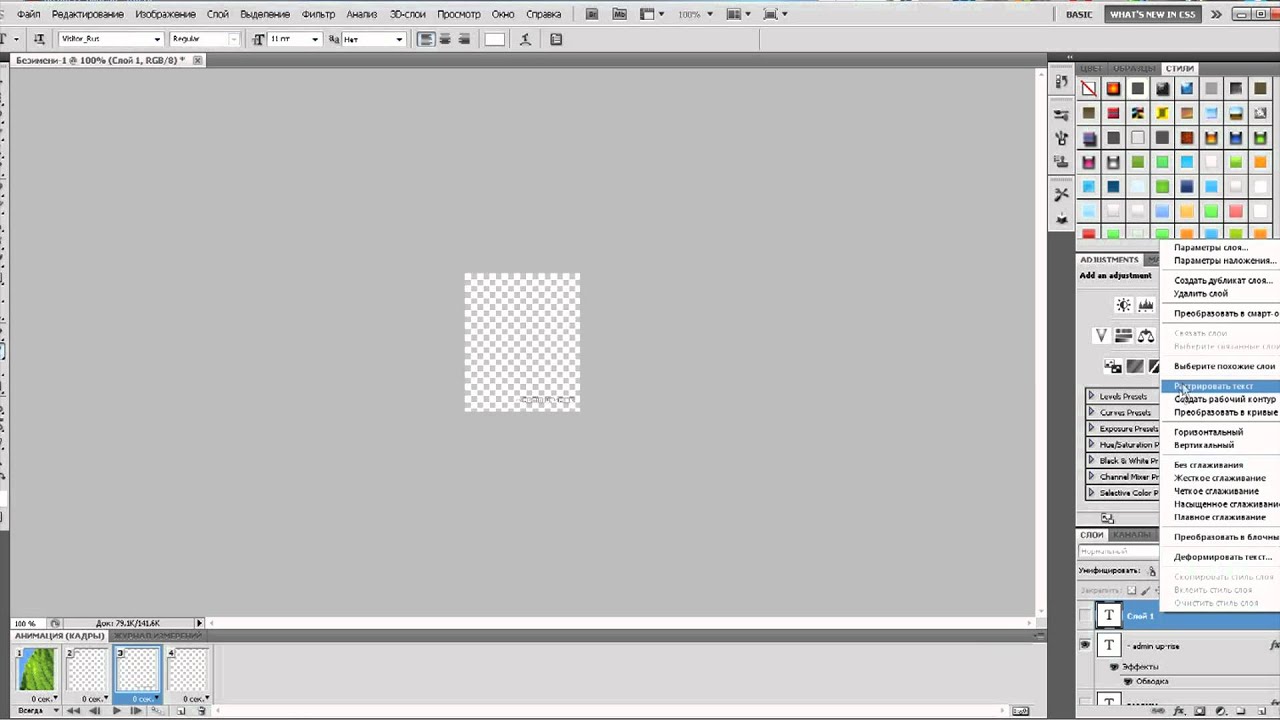Switch to the Цвет tab
This screenshot has width=1280, height=720.
[1091, 68]
